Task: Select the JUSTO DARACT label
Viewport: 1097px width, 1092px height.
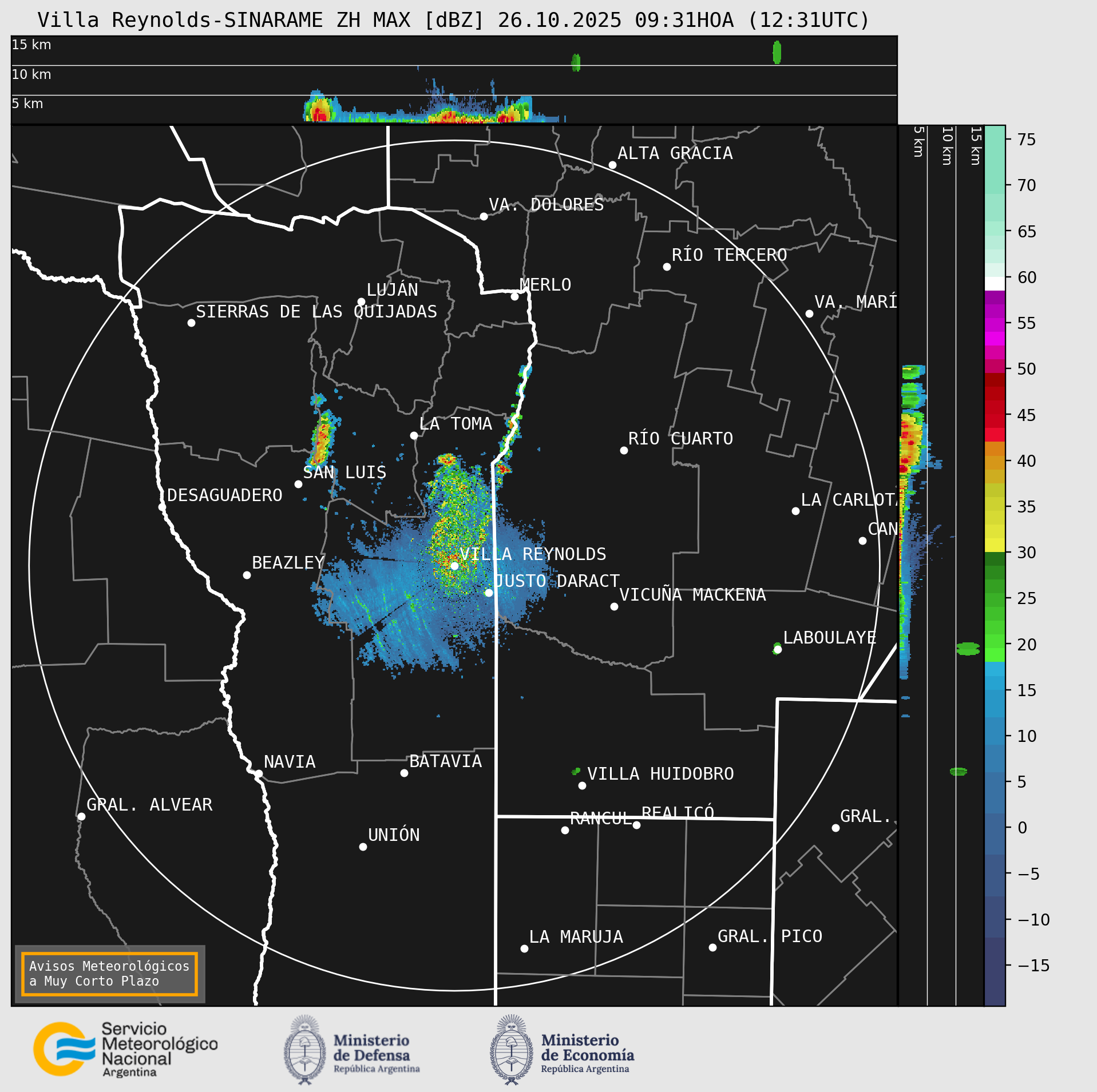Action: (x=557, y=581)
